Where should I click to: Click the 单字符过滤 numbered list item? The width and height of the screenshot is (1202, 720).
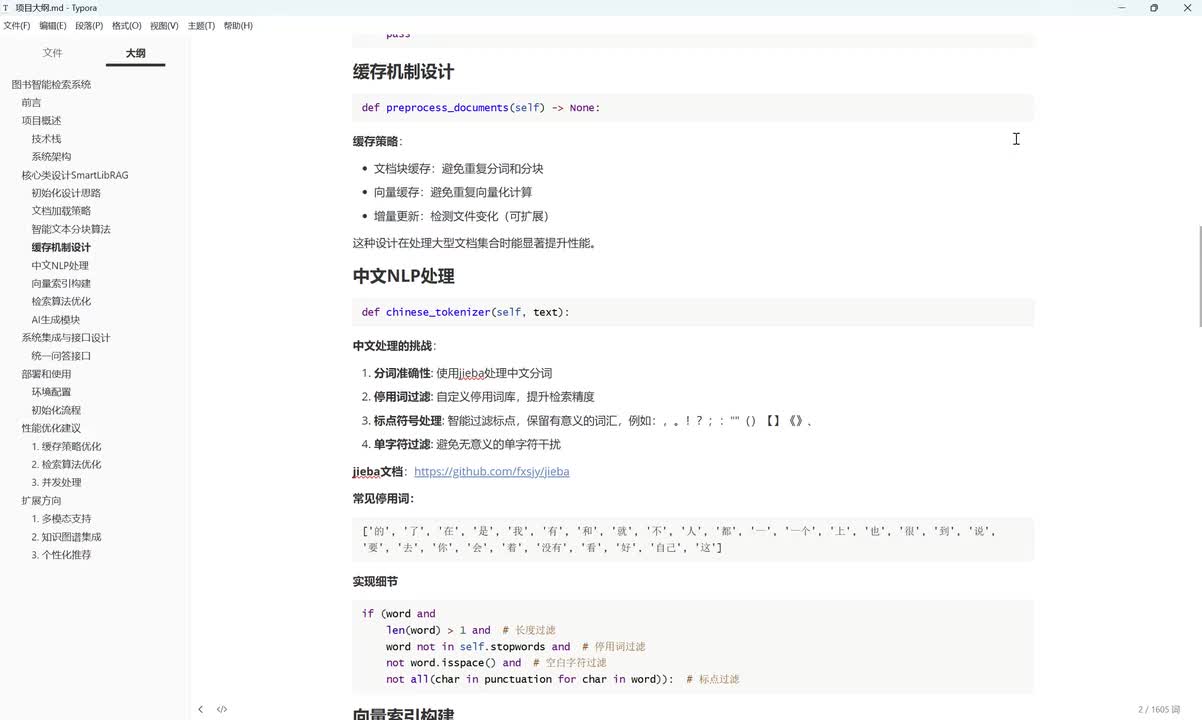[467, 444]
